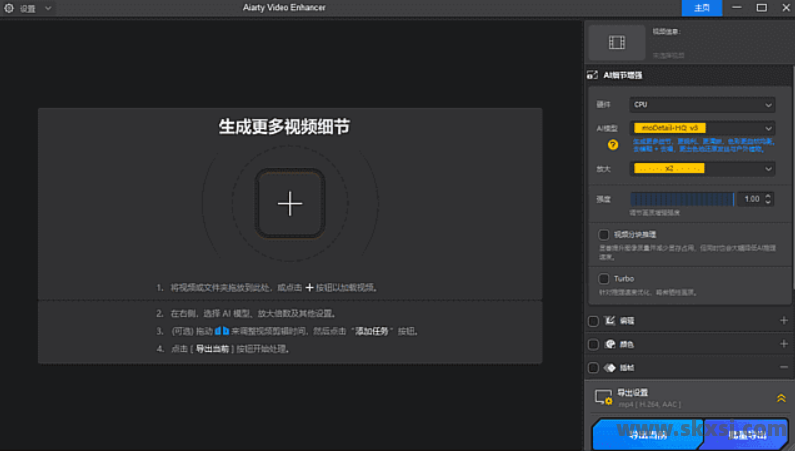Viewport: 795px width, 451px height.
Task: Click the video film thumbnail icon
Action: [616, 43]
